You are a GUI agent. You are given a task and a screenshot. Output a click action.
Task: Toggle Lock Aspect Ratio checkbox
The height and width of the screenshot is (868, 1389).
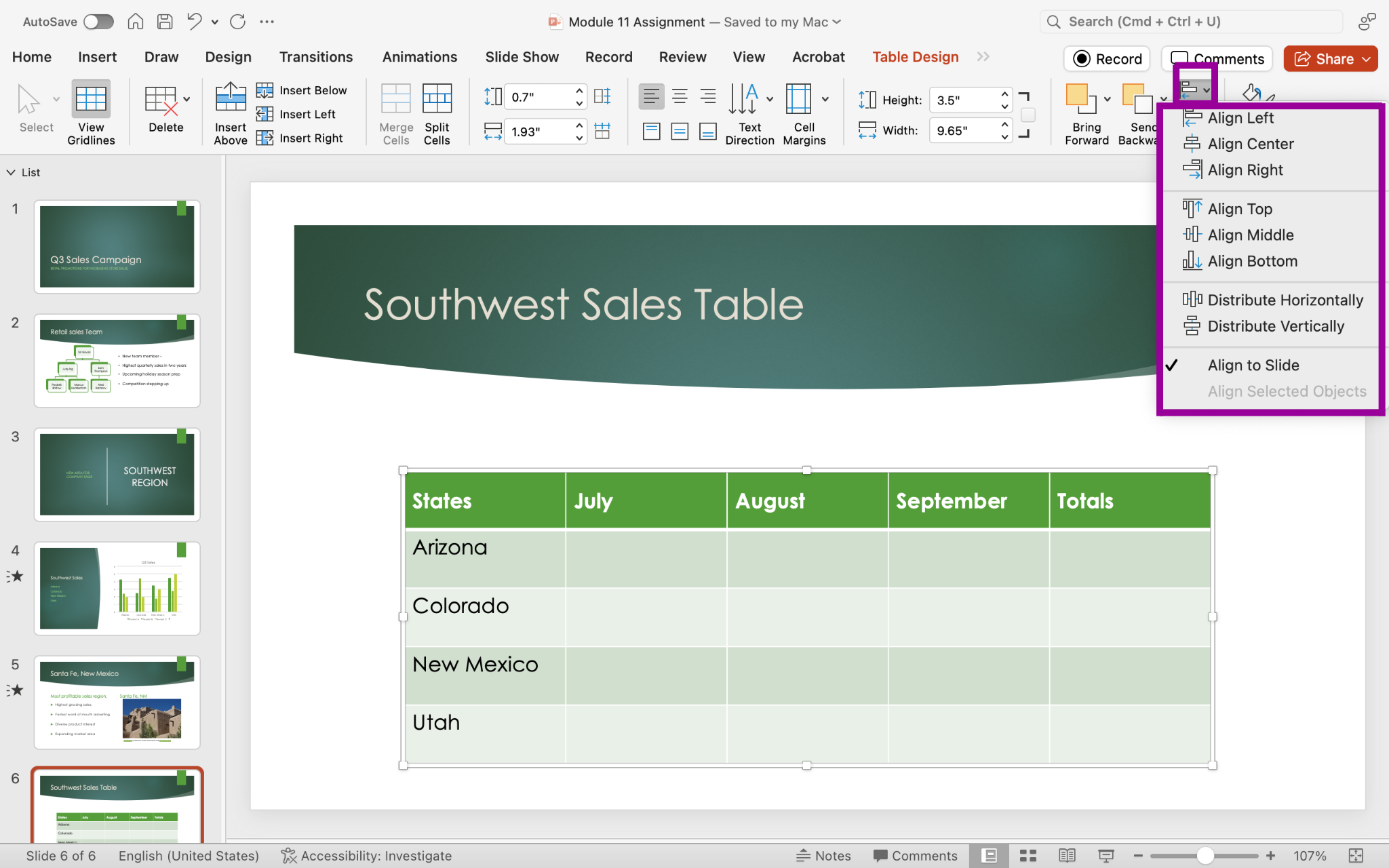click(x=1028, y=115)
